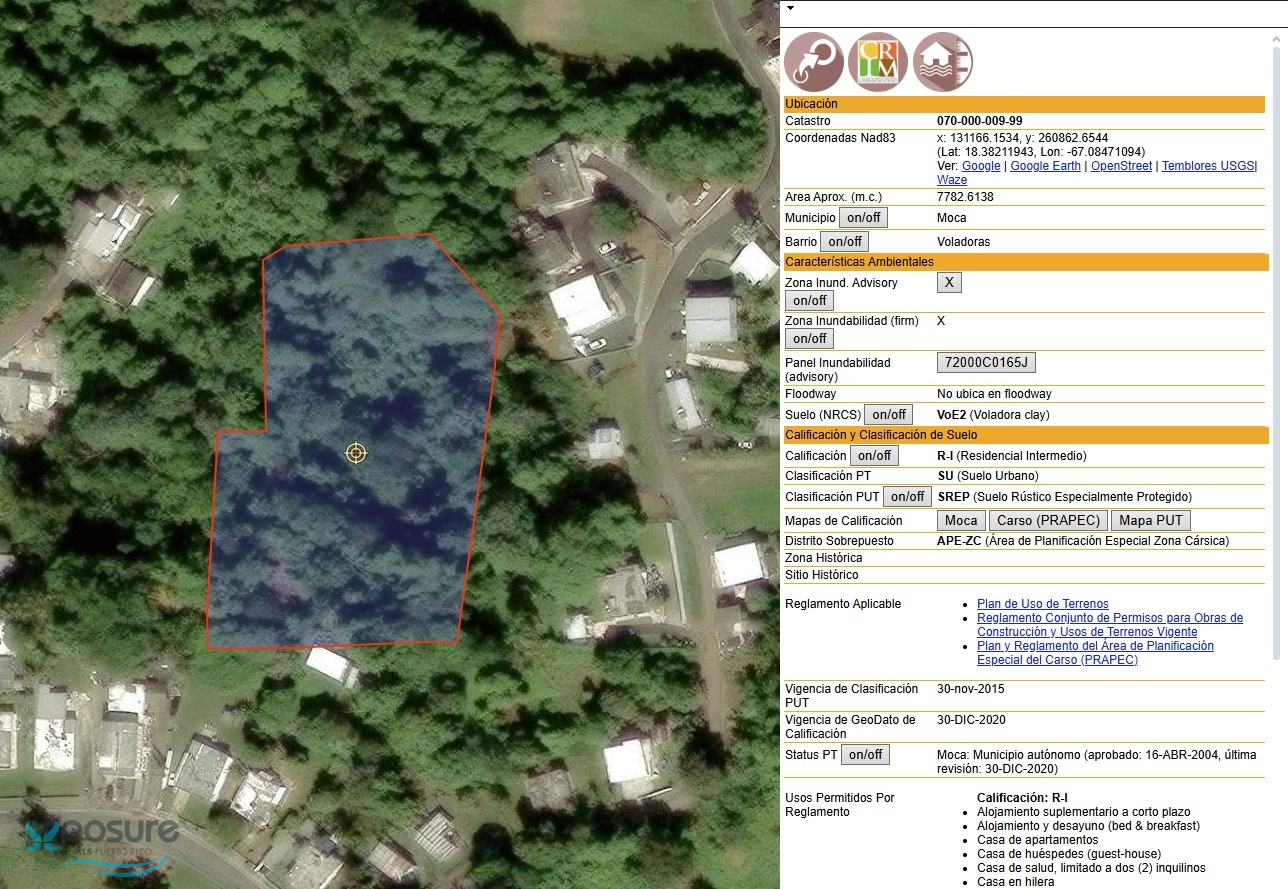Image resolution: width=1288 pixels, height=889 pixels.
Task: Click the info panel vertical scrollbar
Action: click(x=1276, y=350)
